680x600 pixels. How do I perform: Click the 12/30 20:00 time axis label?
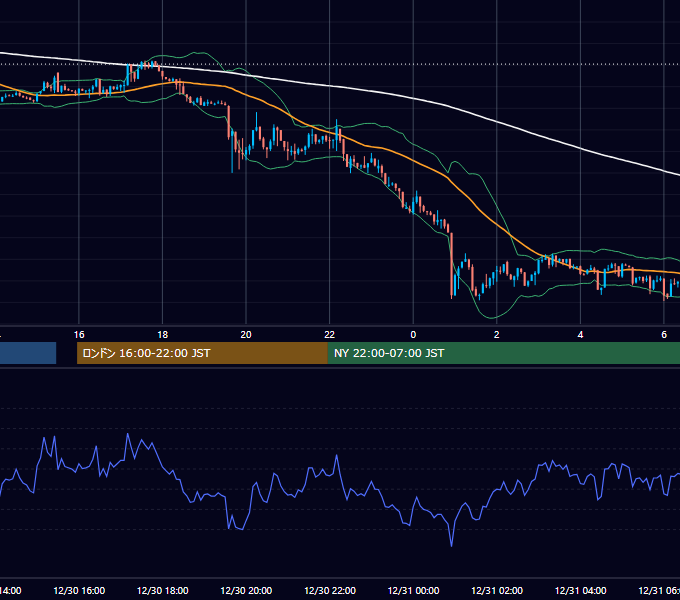point(246,590)
